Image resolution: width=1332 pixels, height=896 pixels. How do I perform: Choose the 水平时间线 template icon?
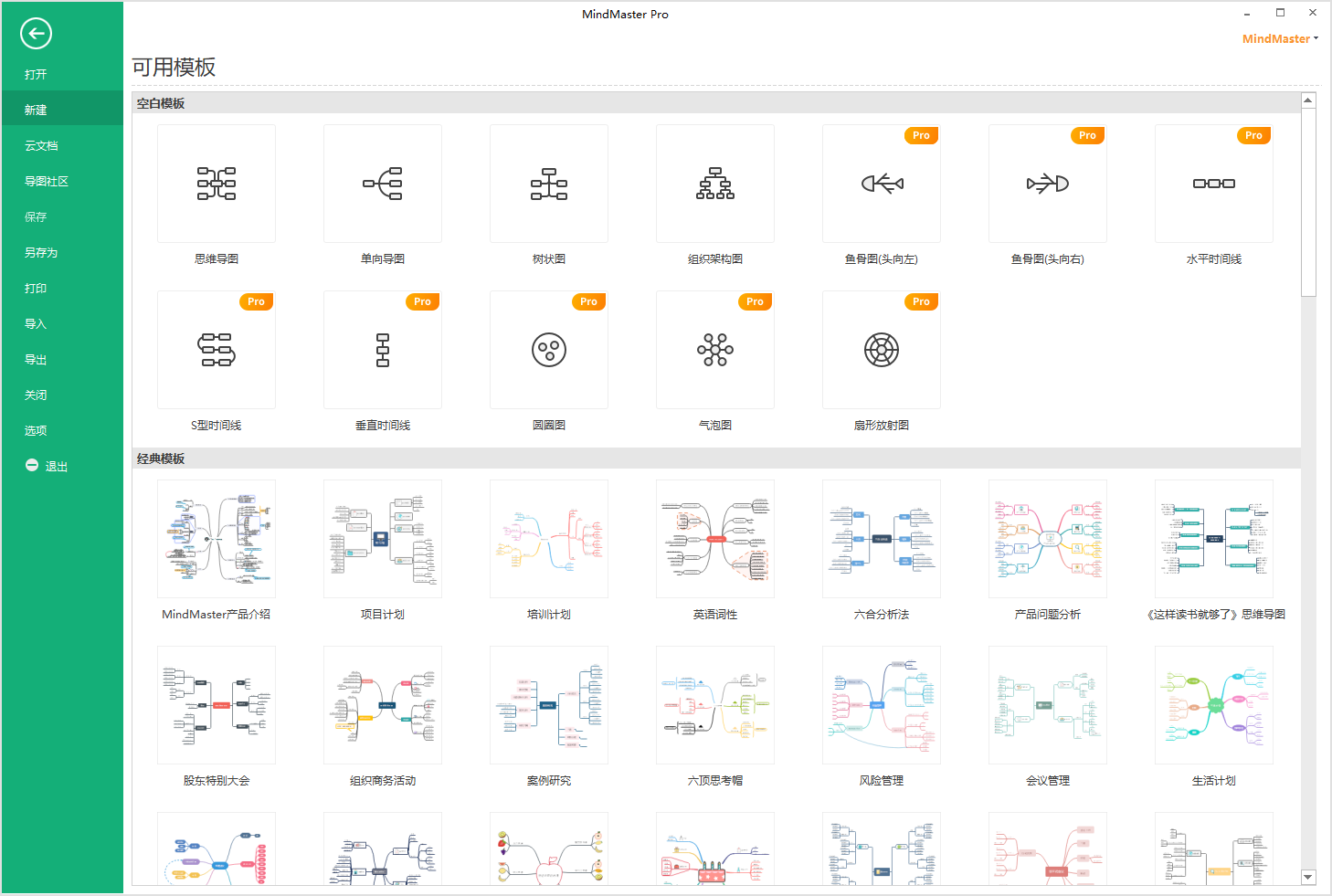[1214, 184]
